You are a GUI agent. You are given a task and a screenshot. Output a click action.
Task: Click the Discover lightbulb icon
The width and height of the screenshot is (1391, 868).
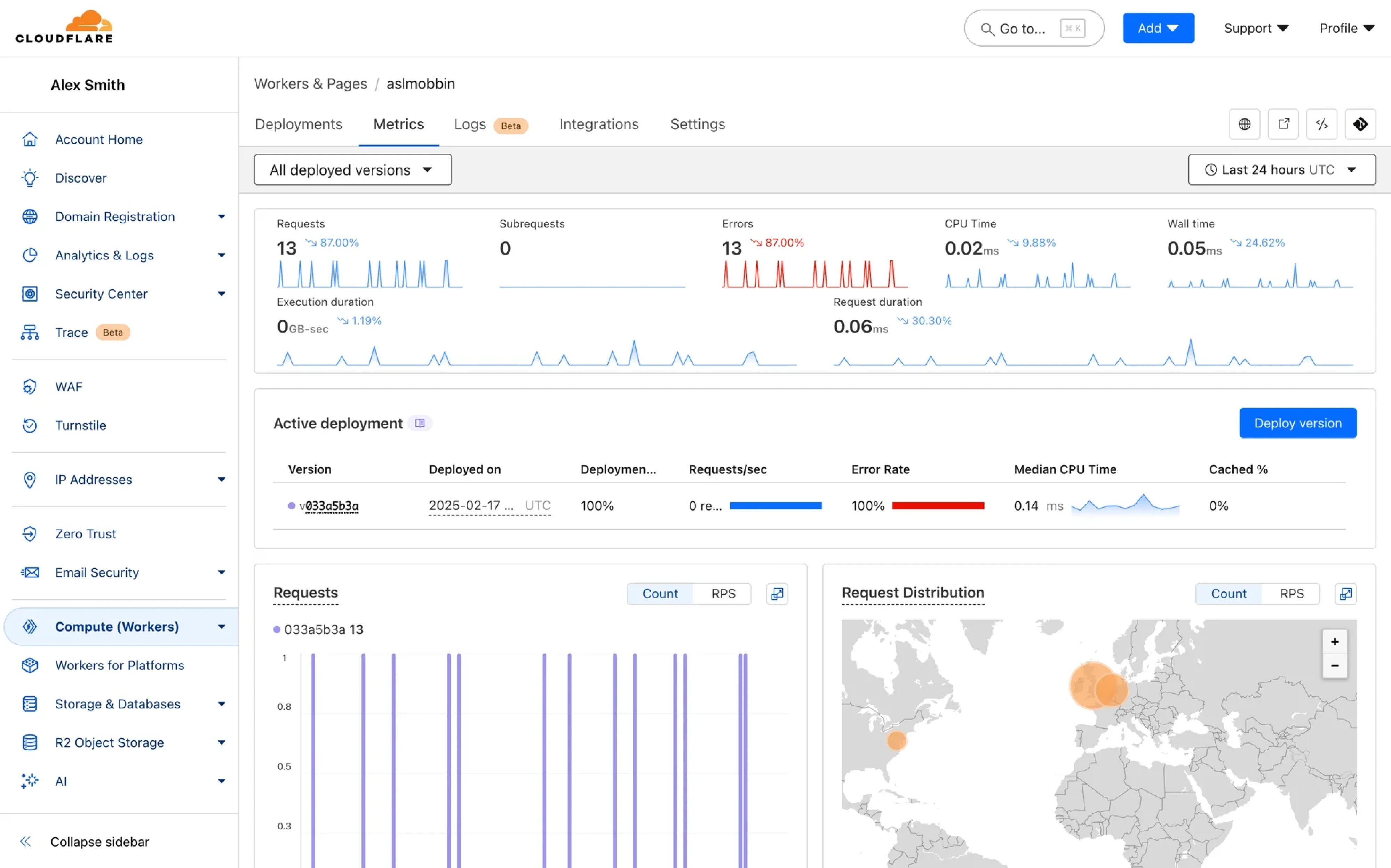coord(30,178)
